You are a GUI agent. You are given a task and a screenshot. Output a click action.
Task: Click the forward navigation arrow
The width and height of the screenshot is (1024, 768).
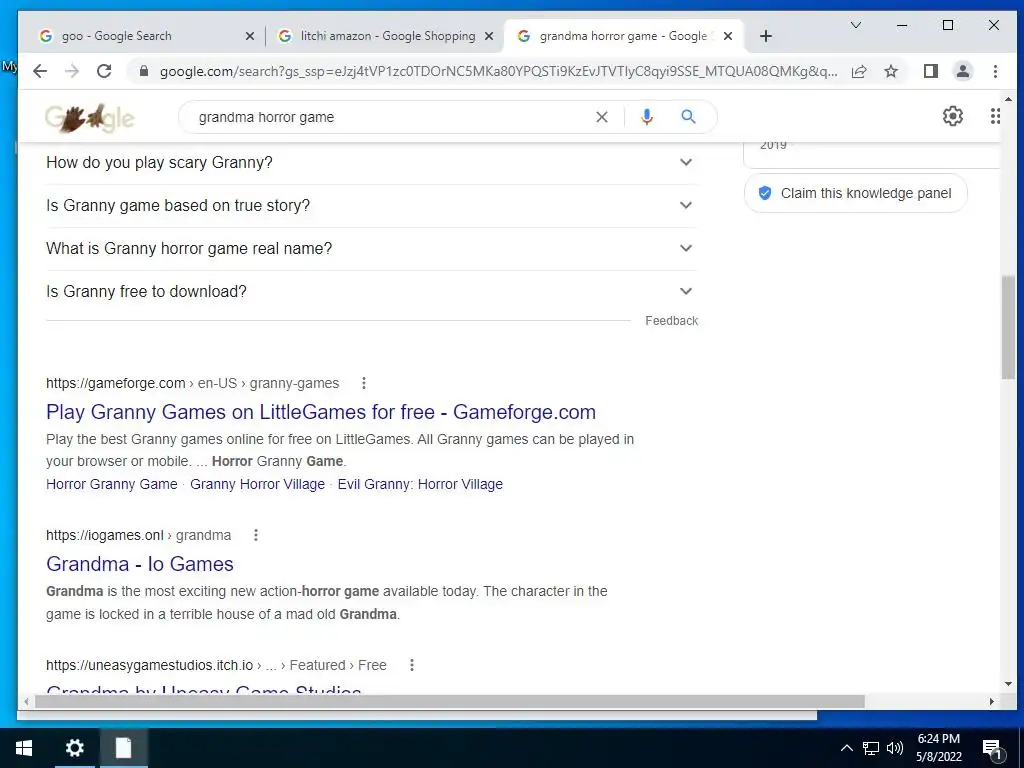(x=72, y=71)
